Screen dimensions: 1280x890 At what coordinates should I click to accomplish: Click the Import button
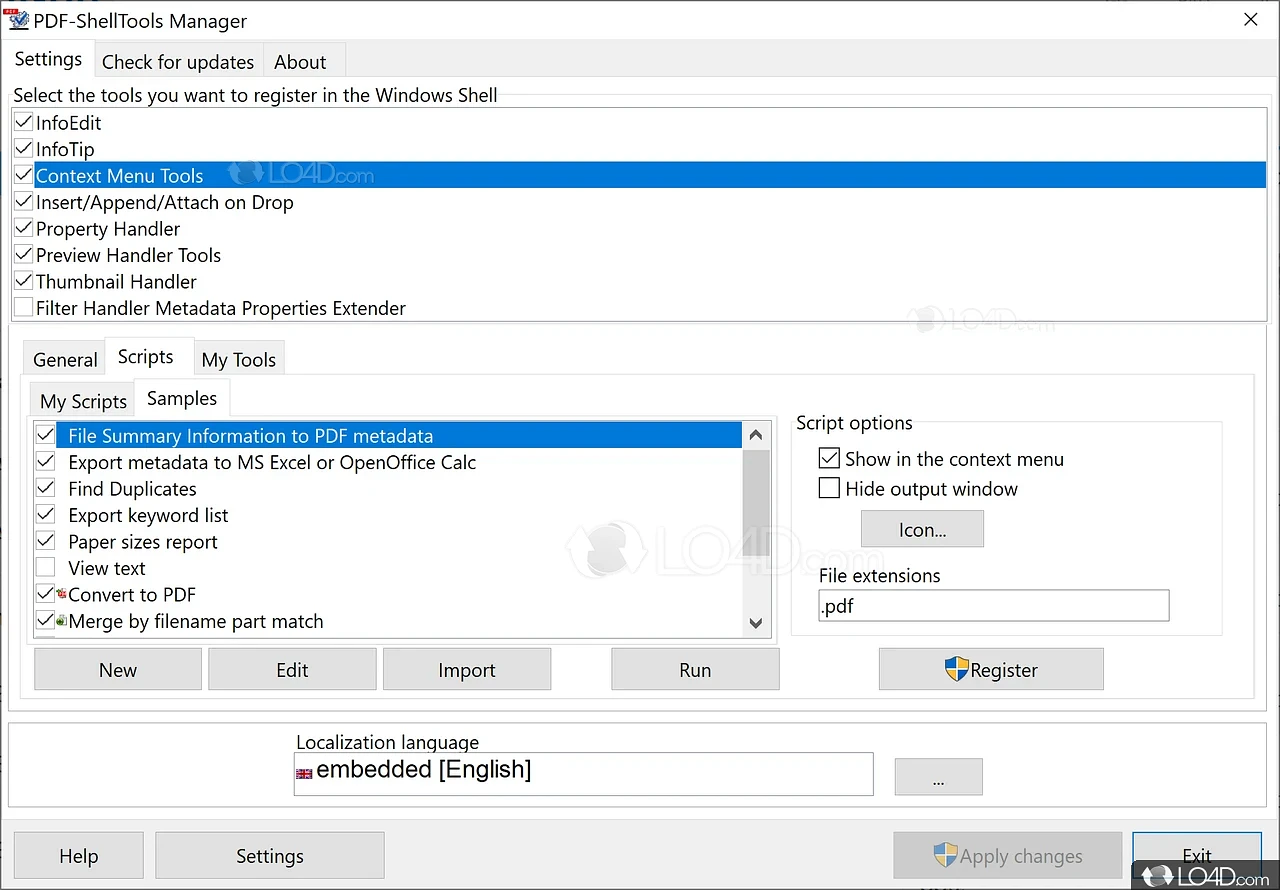(x=467, y=670)
